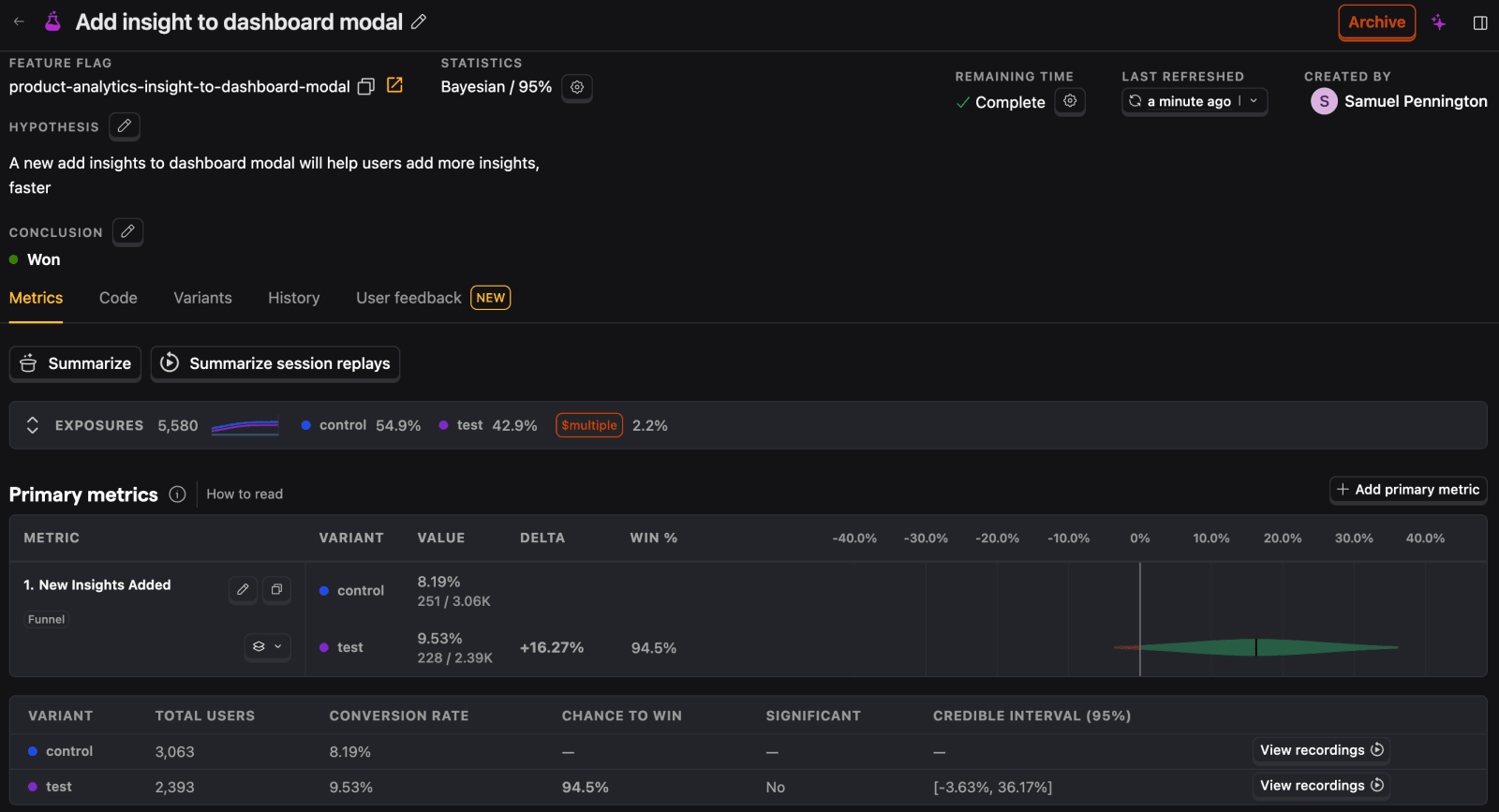
Task: Expand the Exposures panel
Action: [x=33, y=425]
